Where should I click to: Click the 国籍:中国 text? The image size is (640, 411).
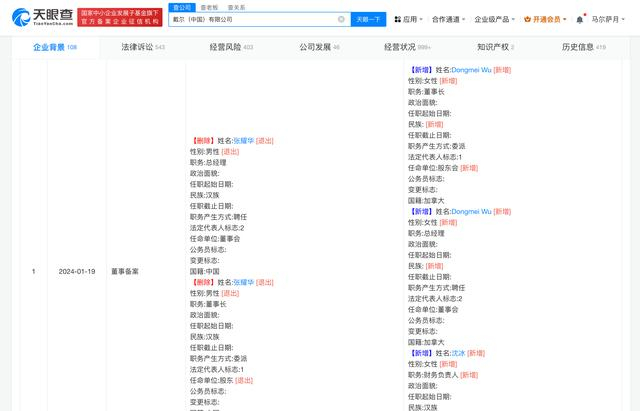[204, 271]
